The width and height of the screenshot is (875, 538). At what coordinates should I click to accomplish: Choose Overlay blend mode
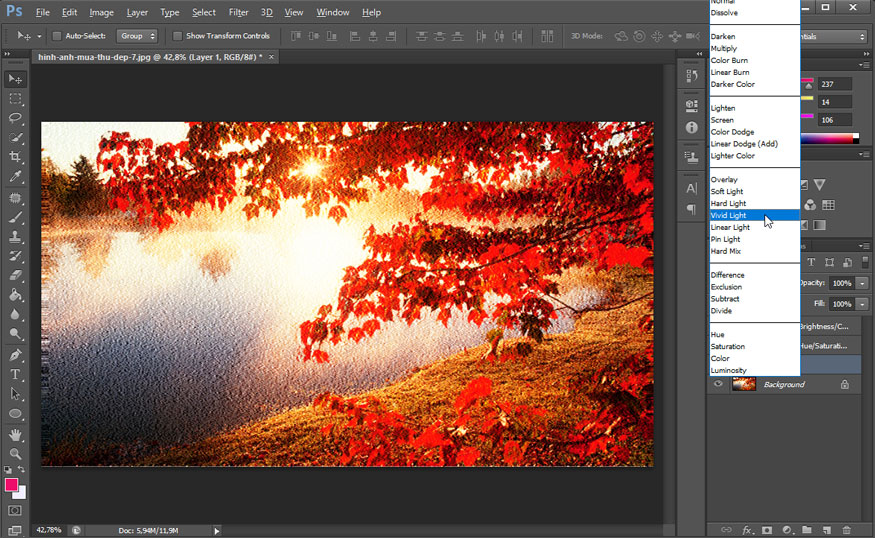click(x=754, y=180)
